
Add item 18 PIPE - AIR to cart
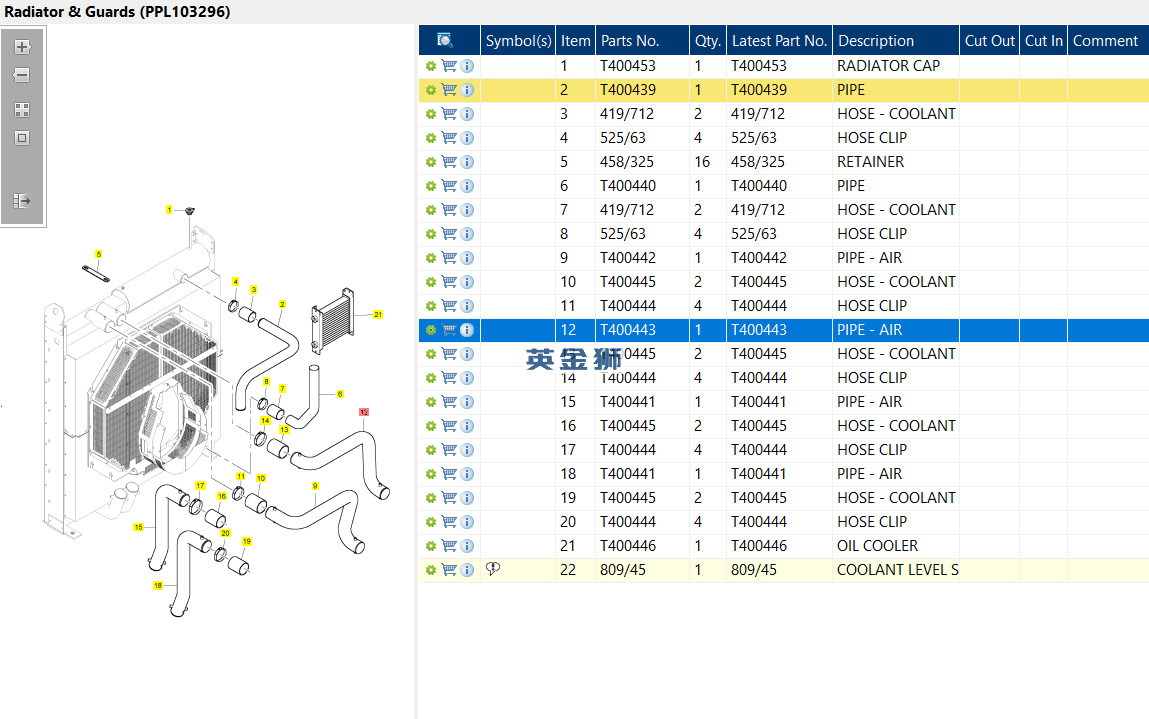tap(449, 474)
